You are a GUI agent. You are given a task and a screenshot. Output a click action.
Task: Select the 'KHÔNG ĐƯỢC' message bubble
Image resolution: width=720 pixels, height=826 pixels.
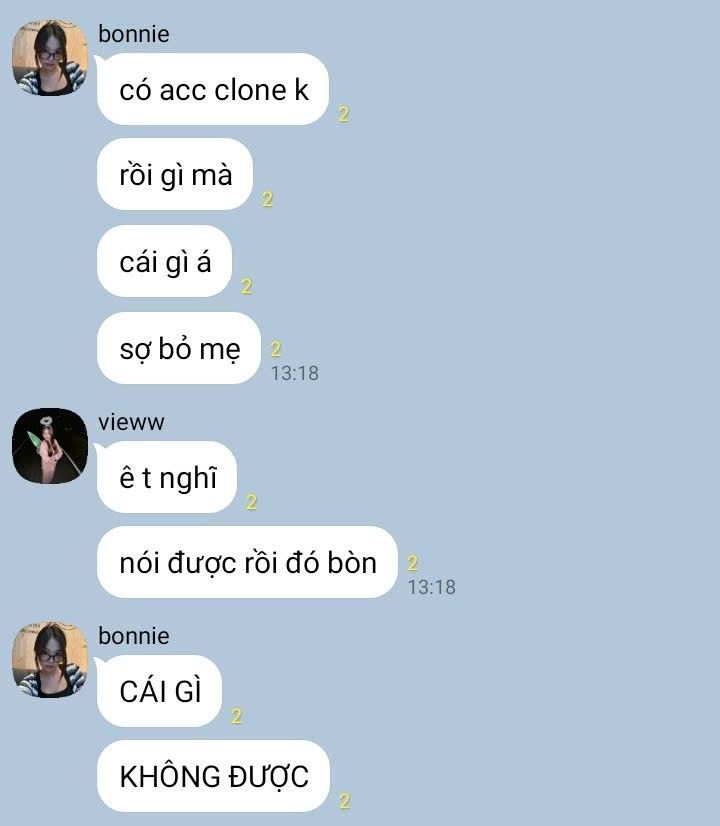coord(213,776)
